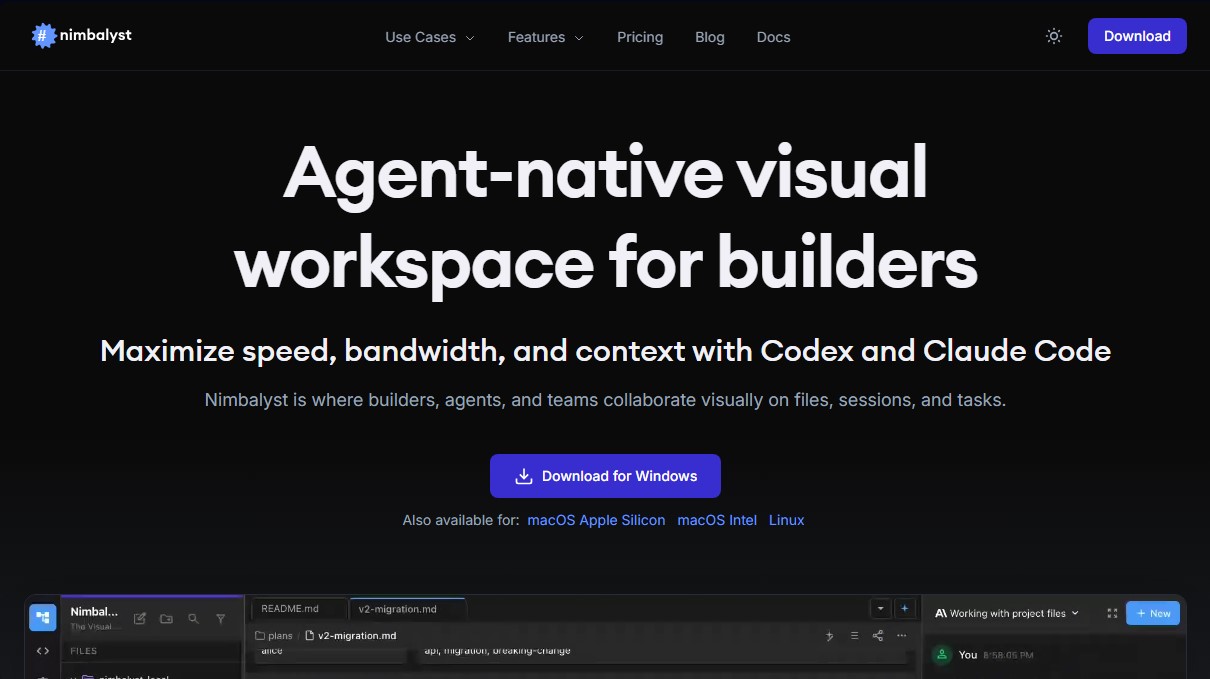Open the Docs page

(773, 37)
